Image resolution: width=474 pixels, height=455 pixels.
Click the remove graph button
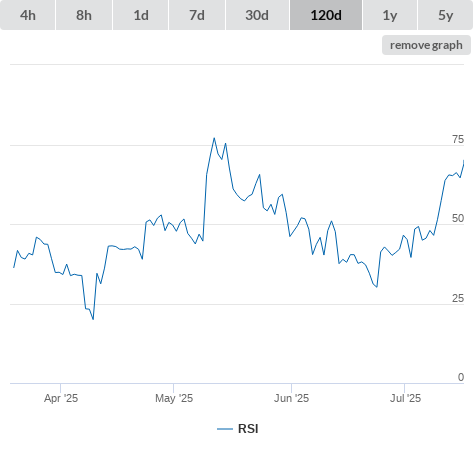click(x=426, y=45)
